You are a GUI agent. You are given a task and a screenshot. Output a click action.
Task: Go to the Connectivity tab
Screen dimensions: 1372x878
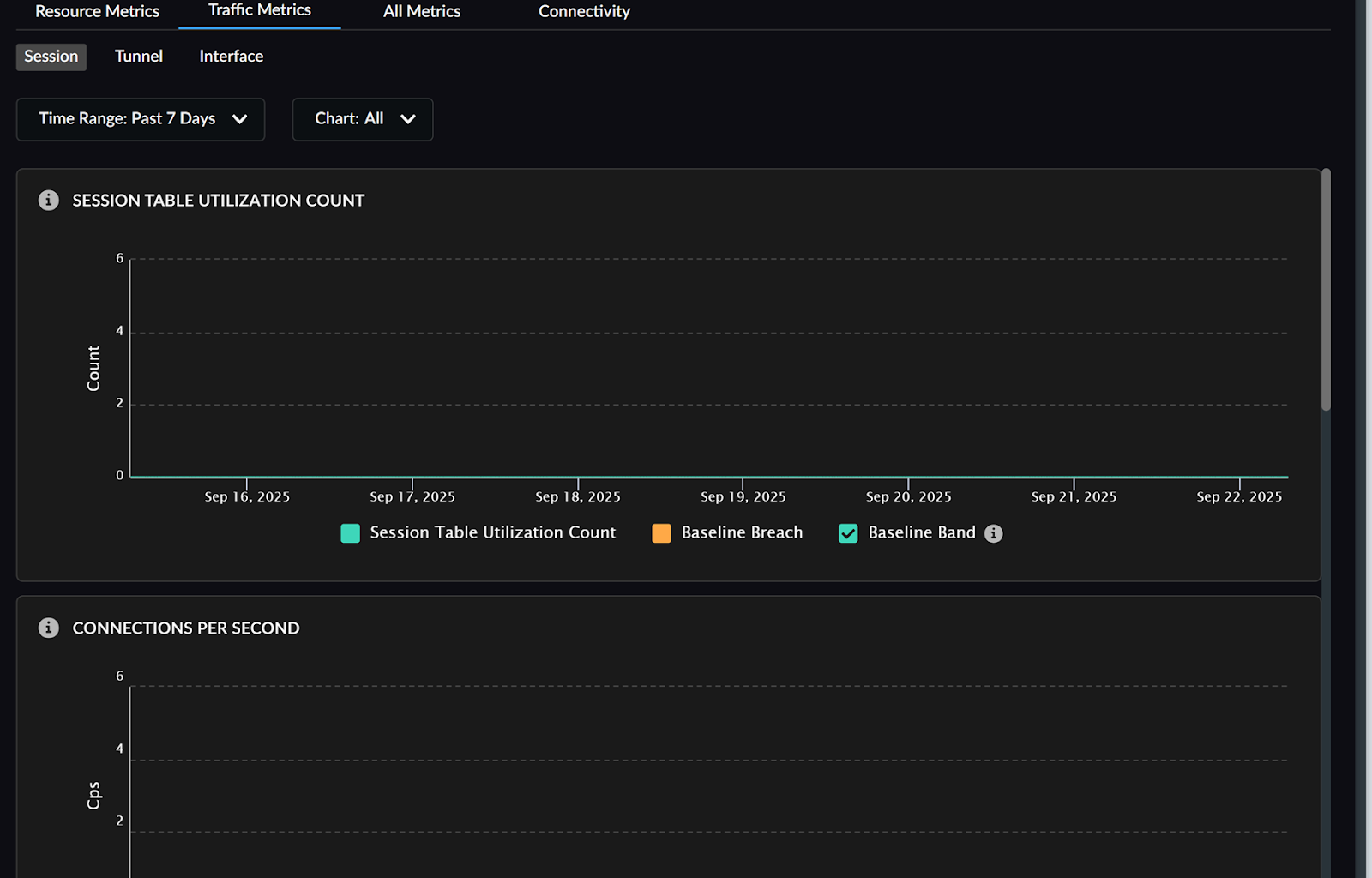[x=584, y=12]
